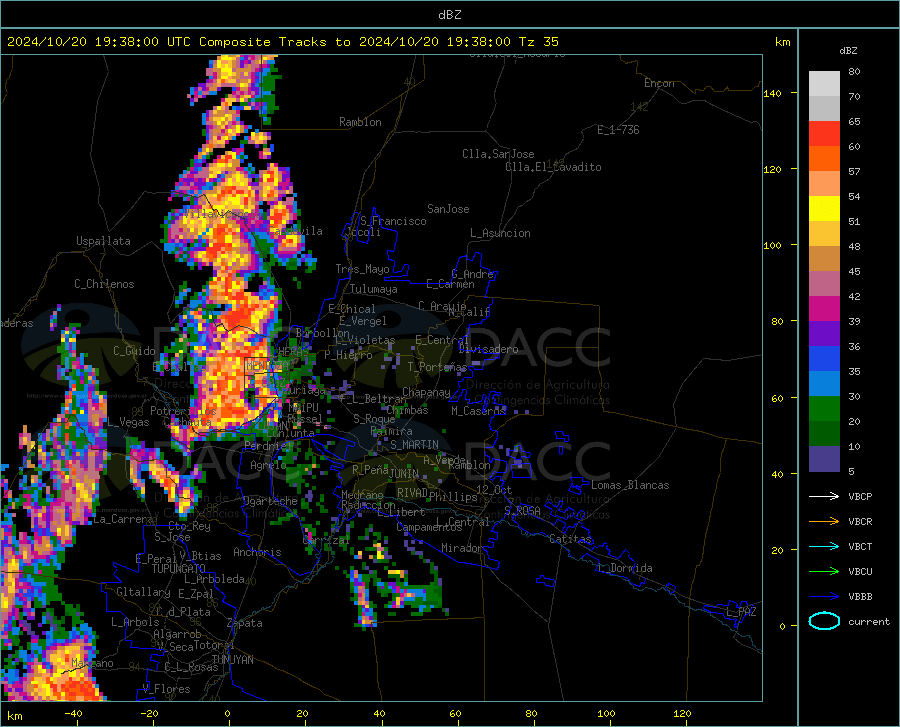Click the 'SanJose' map label
This screenshot has height=727, width=900.
448,209
